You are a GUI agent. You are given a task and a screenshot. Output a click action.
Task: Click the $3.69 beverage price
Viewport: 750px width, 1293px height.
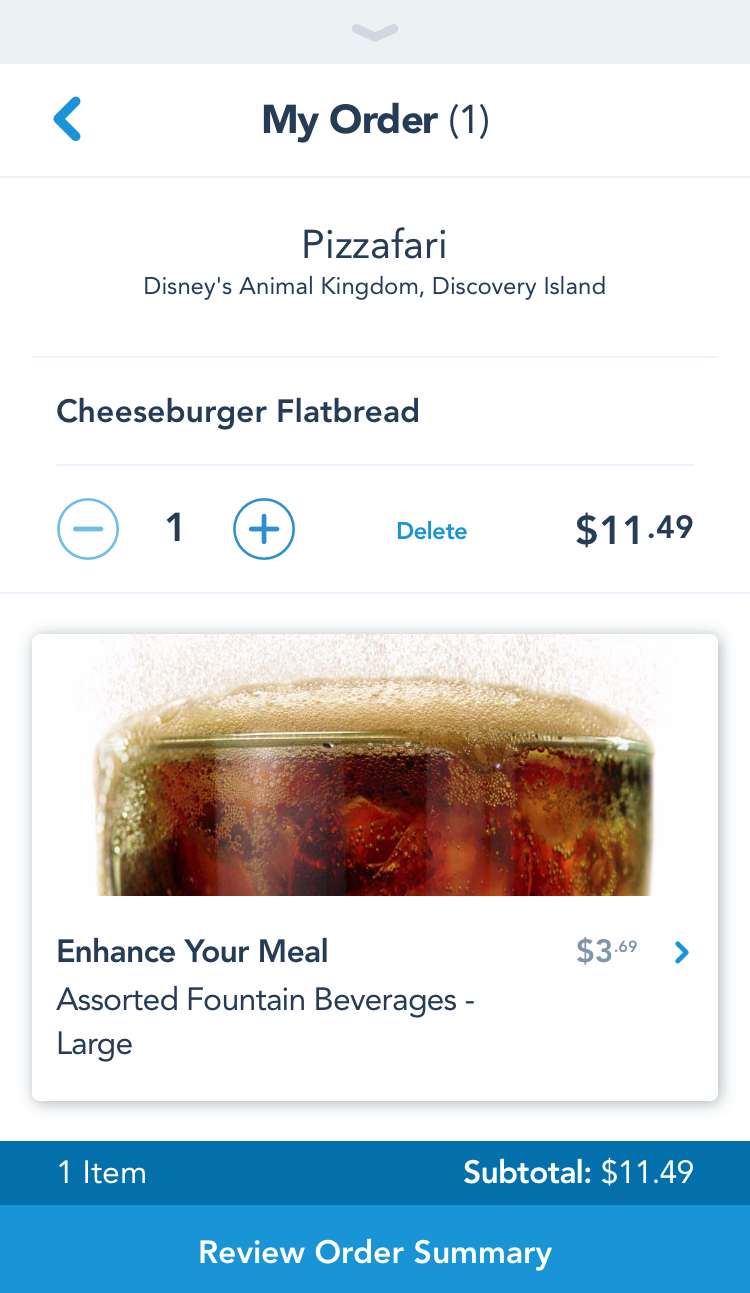(606, 951)
